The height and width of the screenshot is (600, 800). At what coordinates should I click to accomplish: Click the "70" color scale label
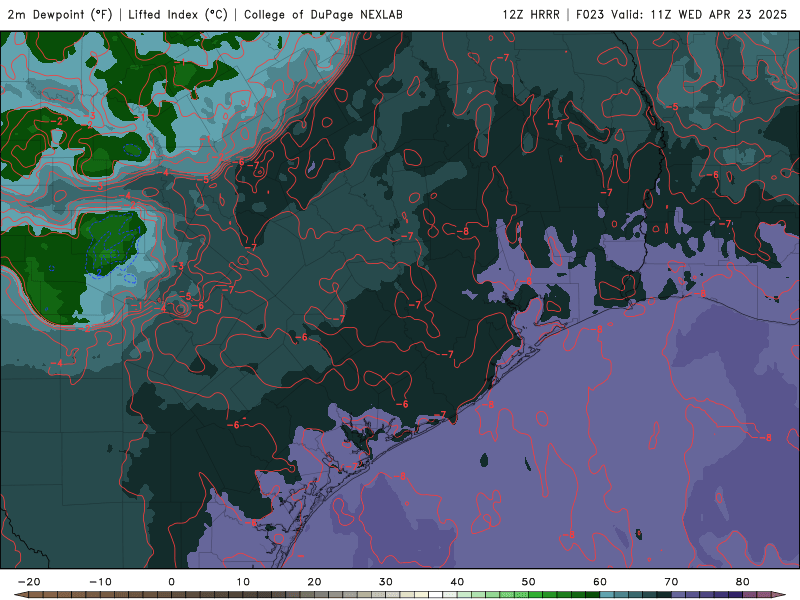(x=671, y=582)
